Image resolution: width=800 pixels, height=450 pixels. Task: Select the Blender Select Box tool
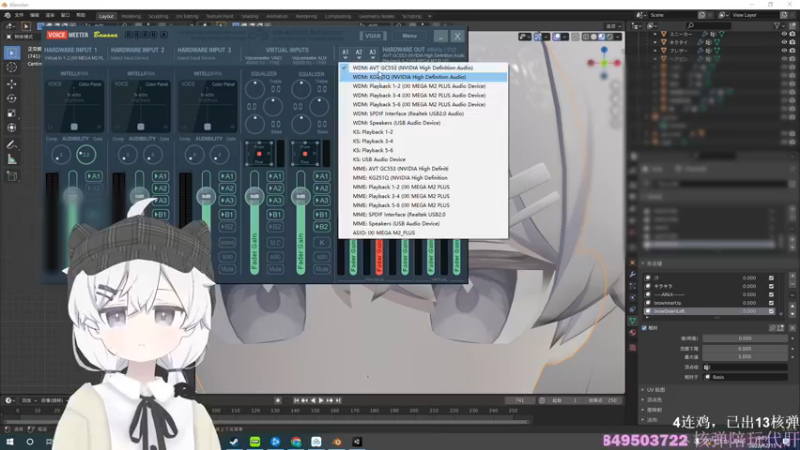coord(12,53)
